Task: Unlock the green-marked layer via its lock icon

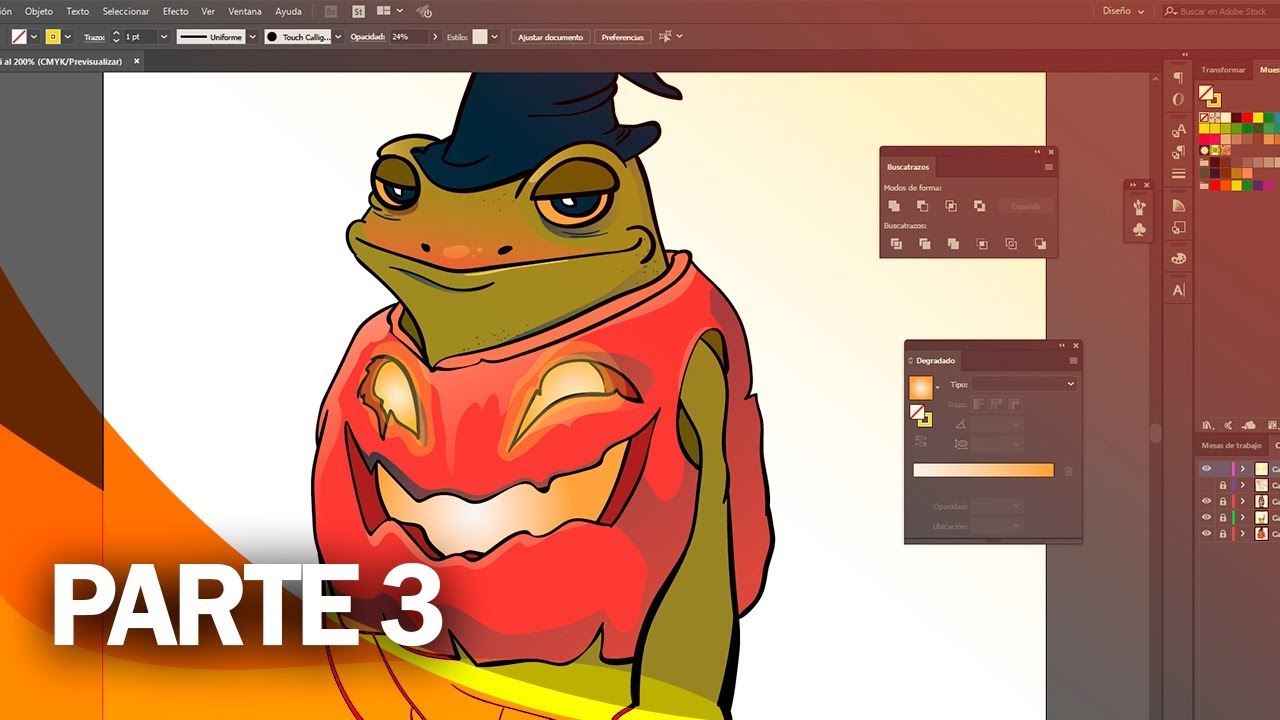Action: pos(1222,517)
